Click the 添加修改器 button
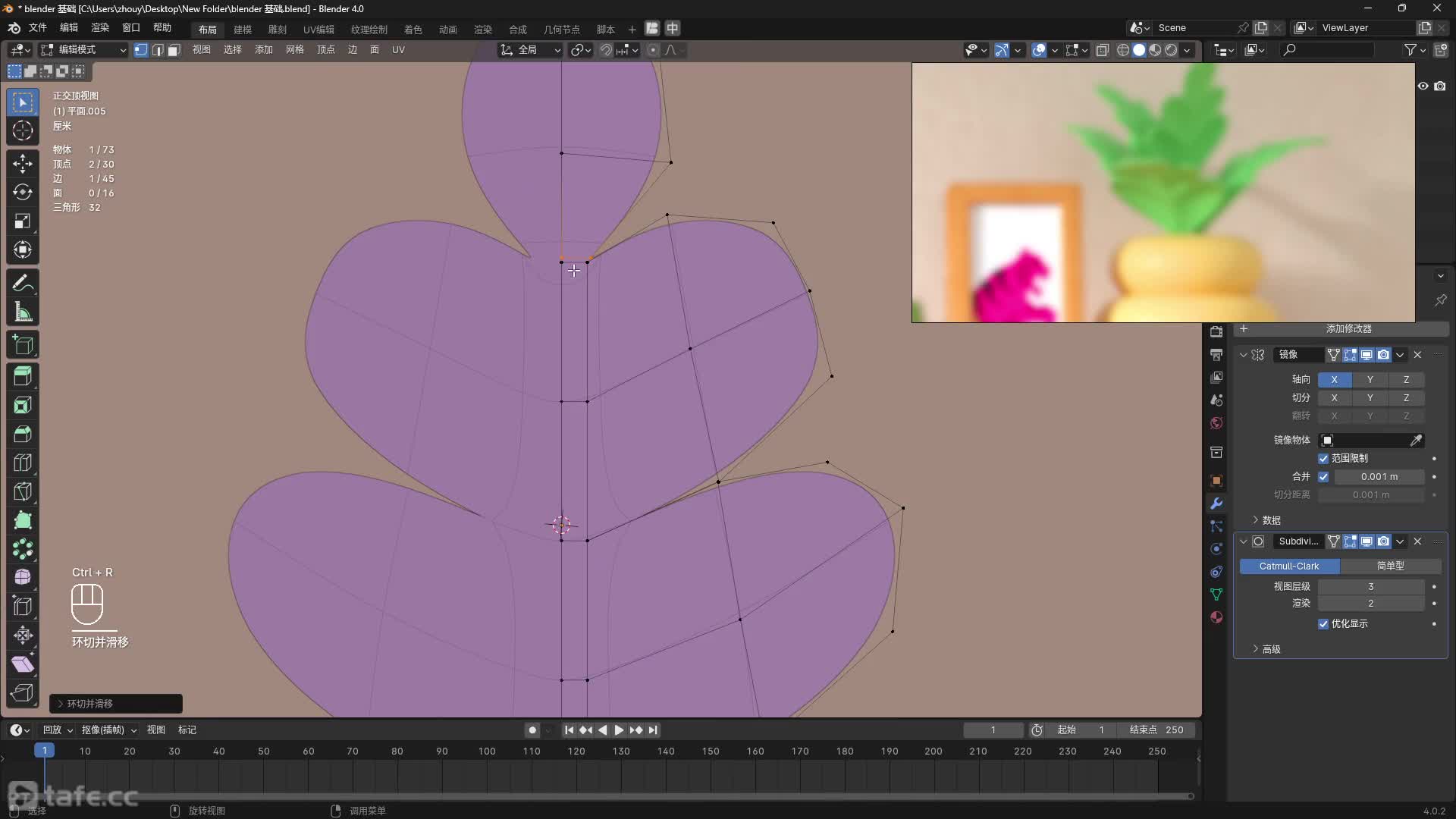 (x=1341, y=329)
